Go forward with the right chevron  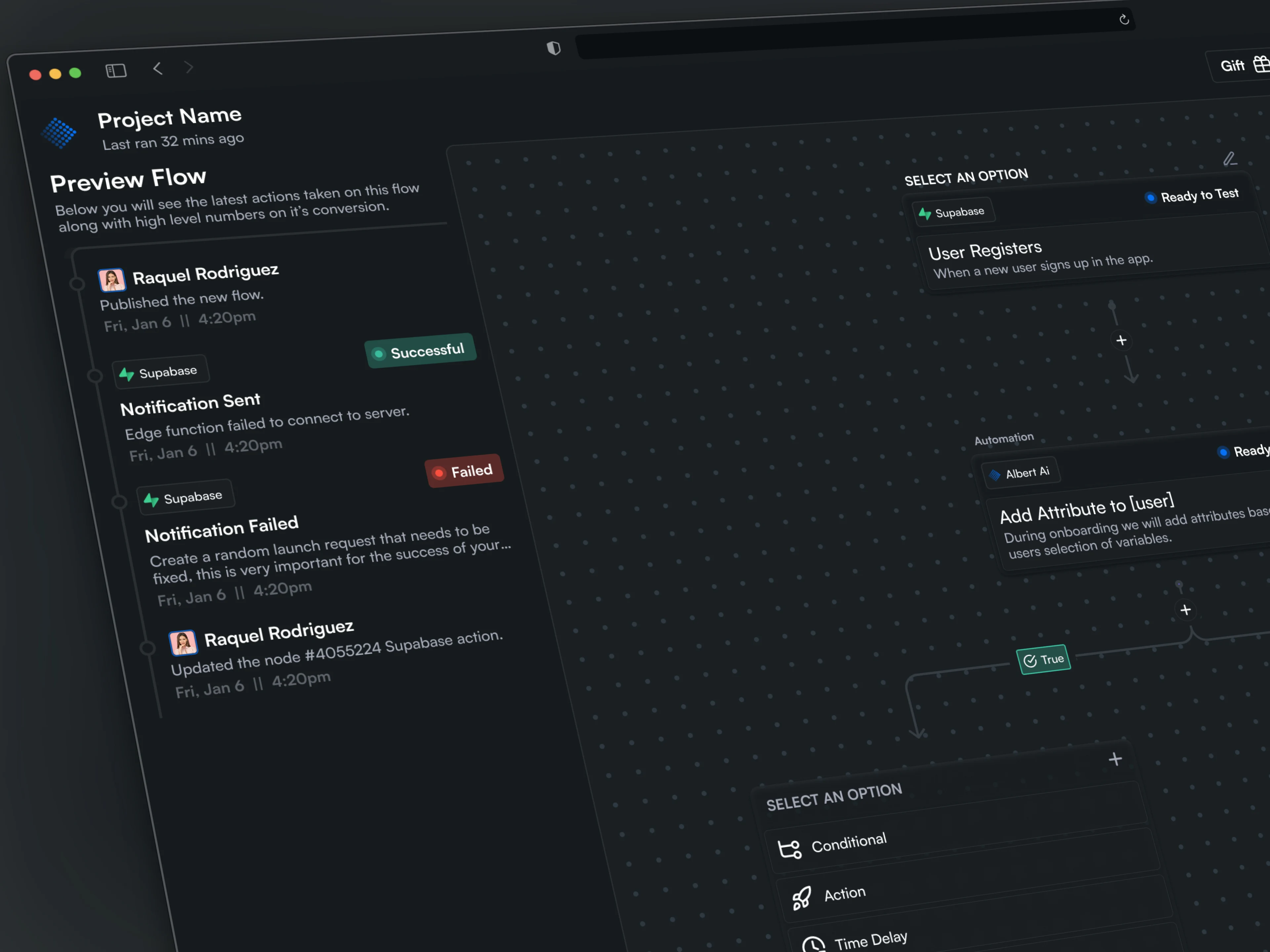(189, 67)
